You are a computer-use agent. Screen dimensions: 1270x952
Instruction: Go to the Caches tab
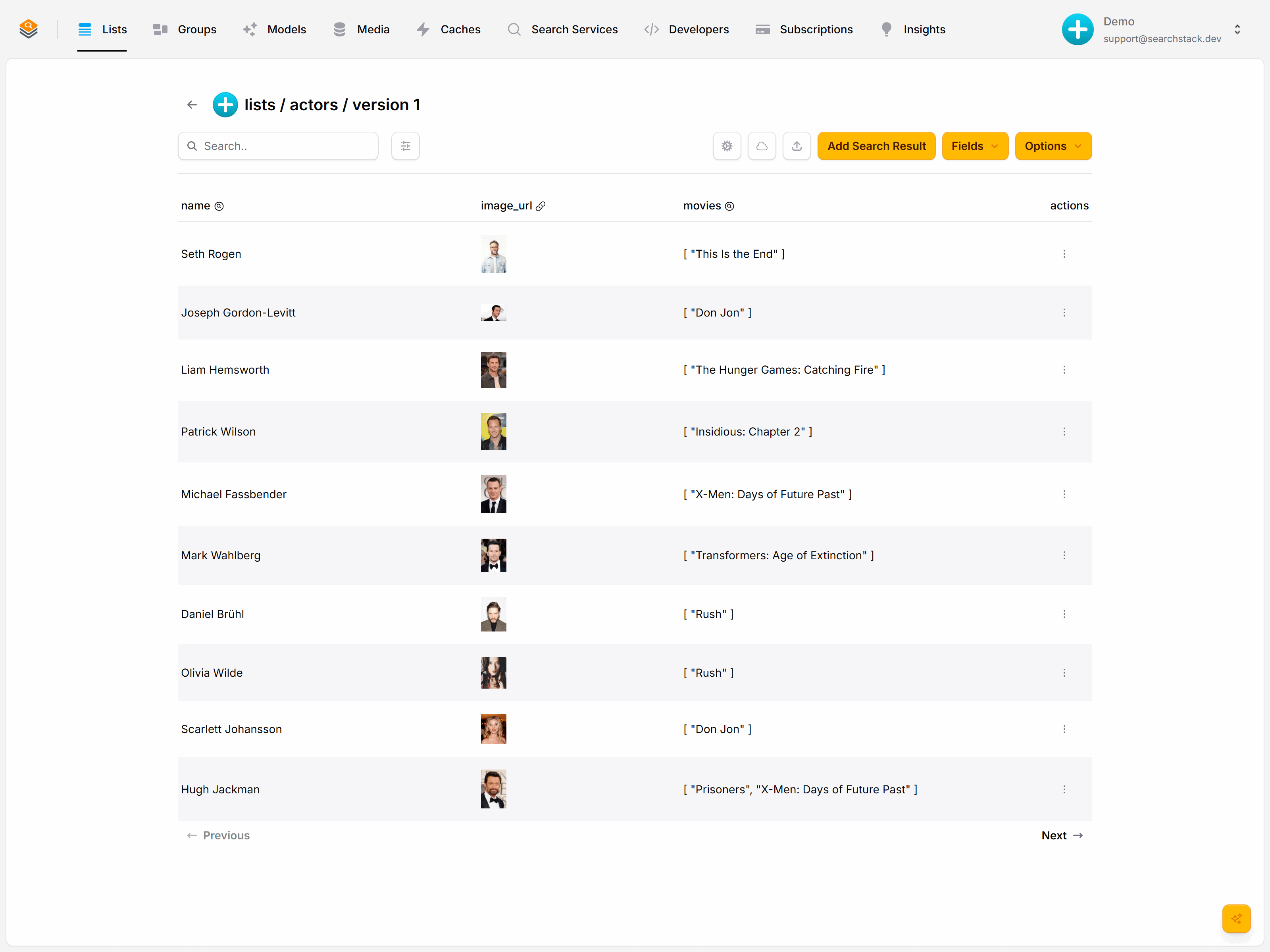click(x=448, y=29)
